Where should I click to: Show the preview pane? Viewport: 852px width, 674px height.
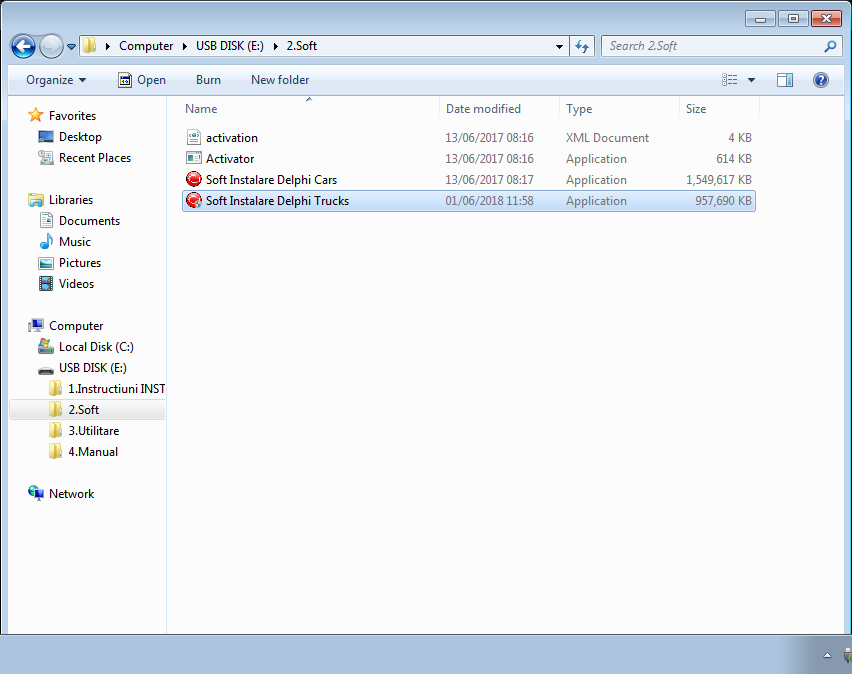pos(785,80)
